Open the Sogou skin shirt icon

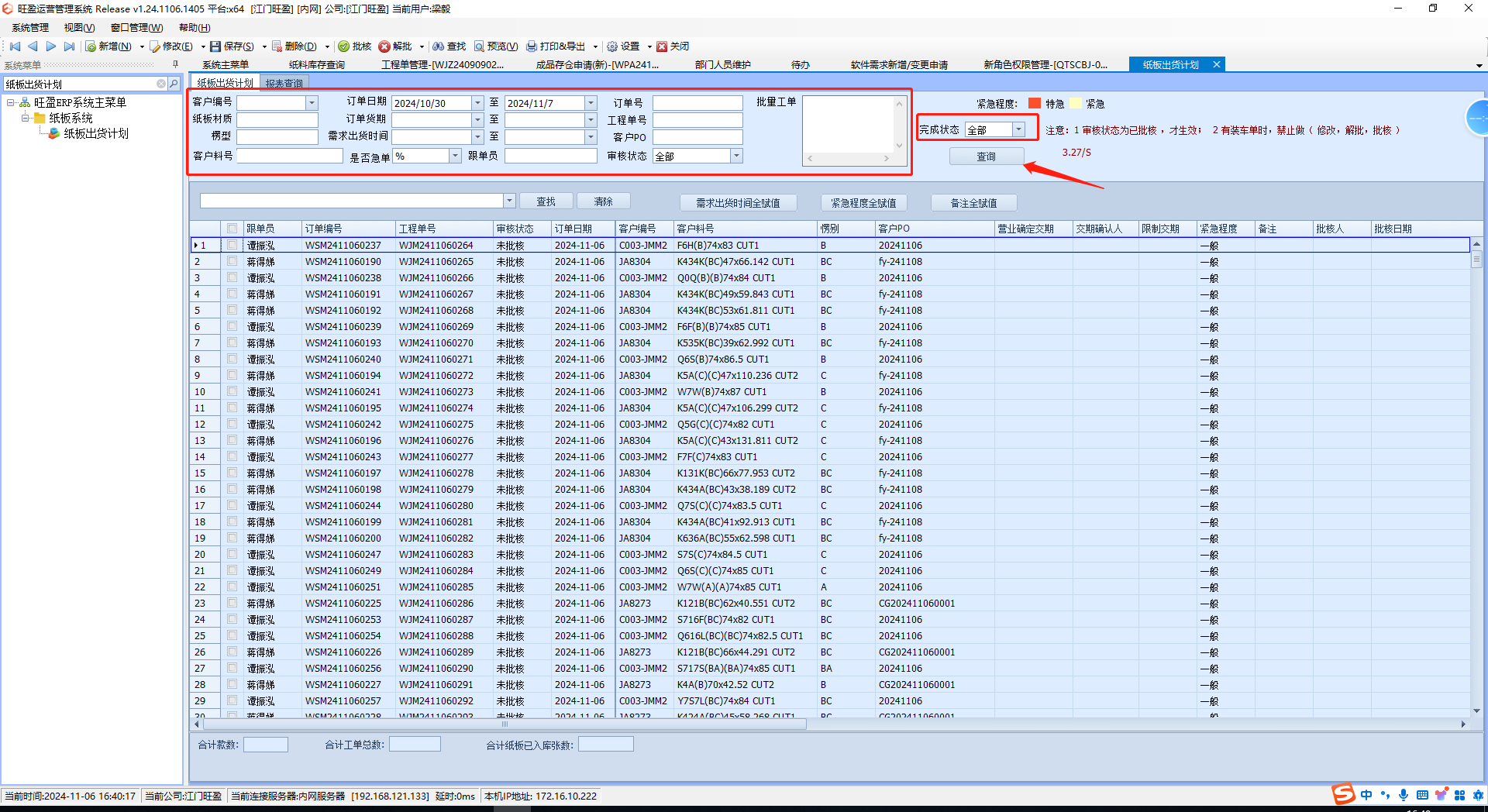1441,795
